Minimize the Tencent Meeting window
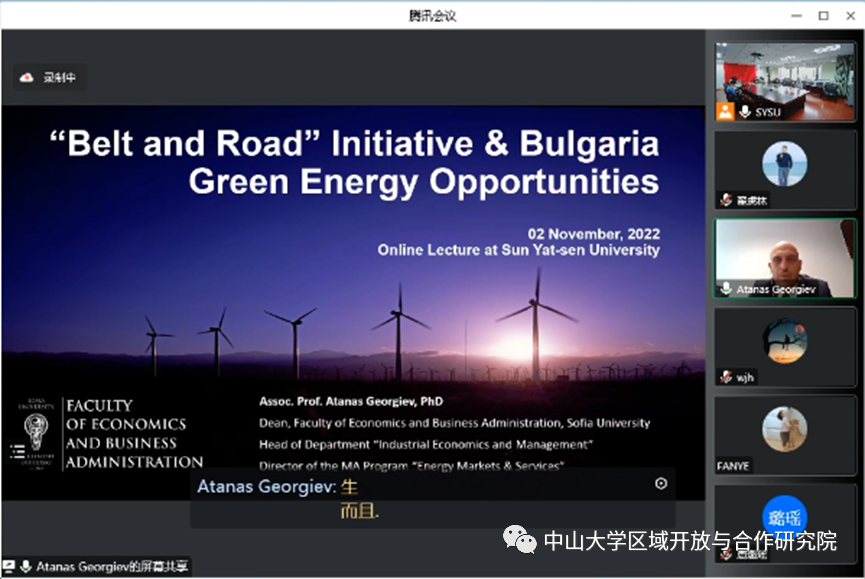Viewport: 865px width, 579px height. [796, 16]
